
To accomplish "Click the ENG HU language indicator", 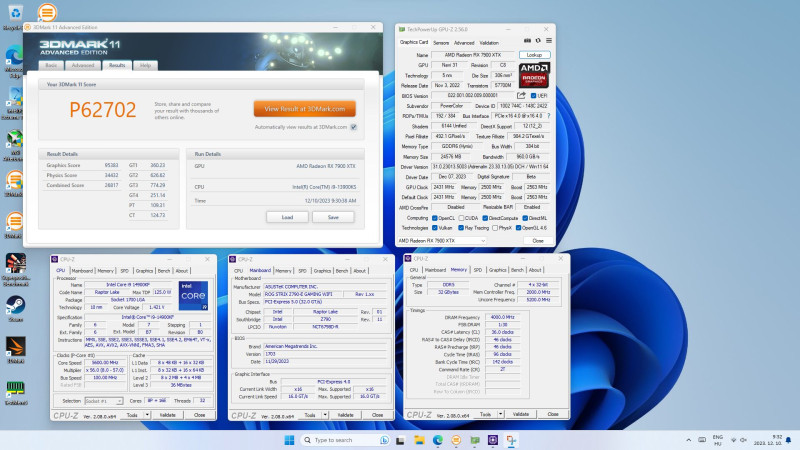I will (718, 440).
